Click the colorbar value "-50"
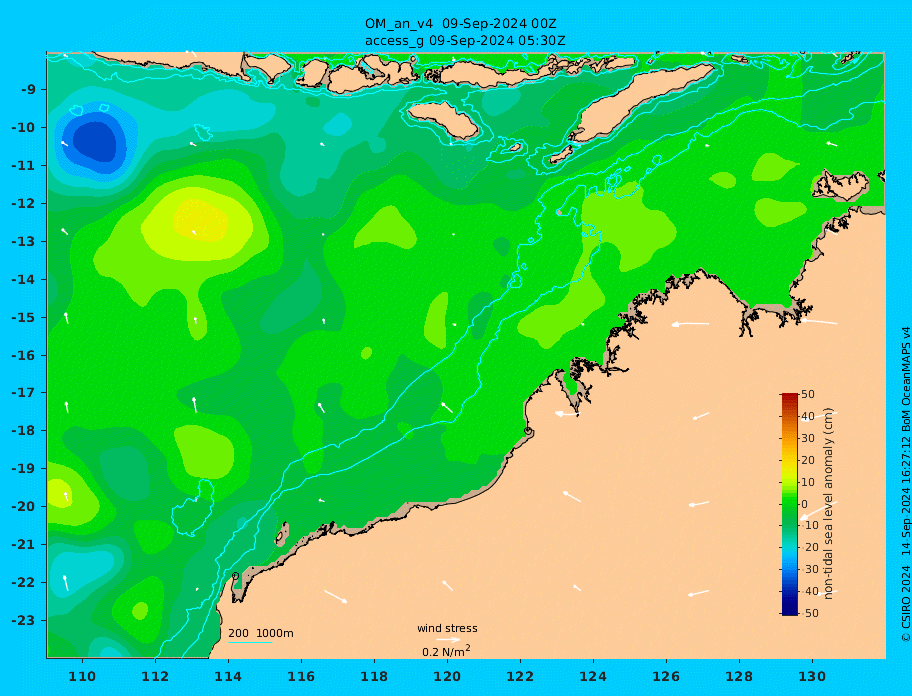The image size is (912, 696). (x=809, y=613)
